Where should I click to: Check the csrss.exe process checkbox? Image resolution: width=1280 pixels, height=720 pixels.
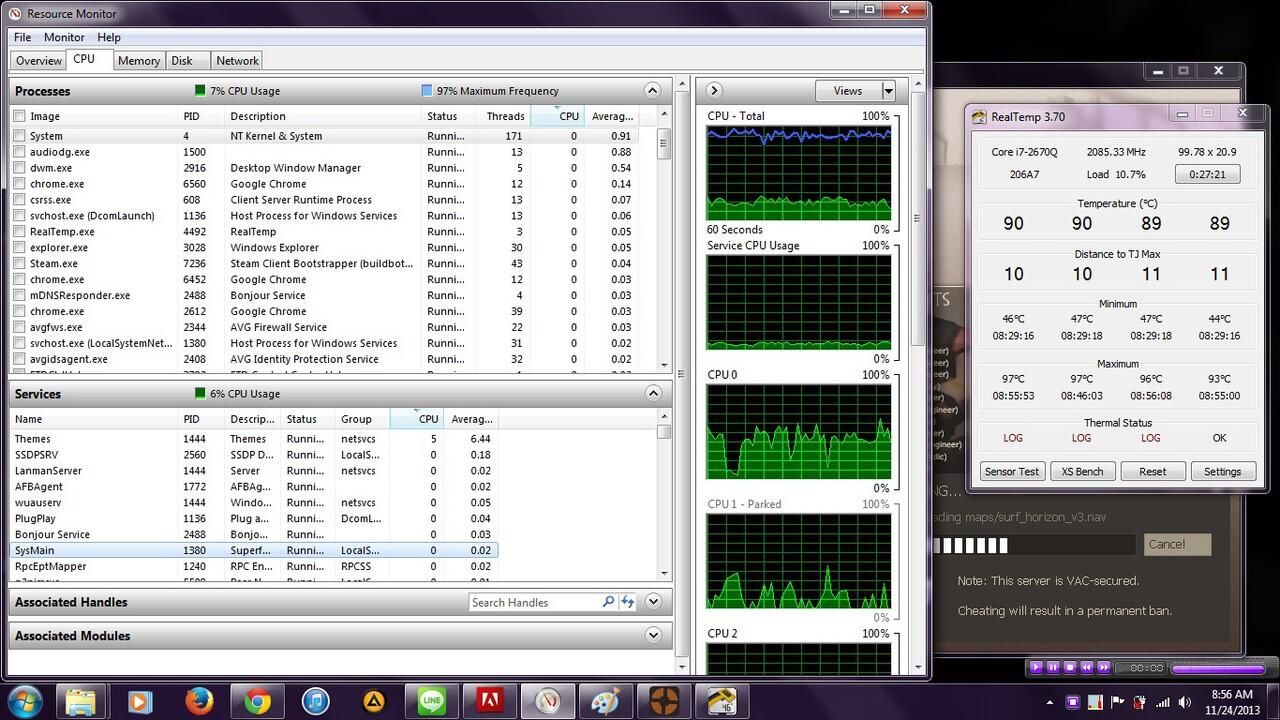(19, 200)
